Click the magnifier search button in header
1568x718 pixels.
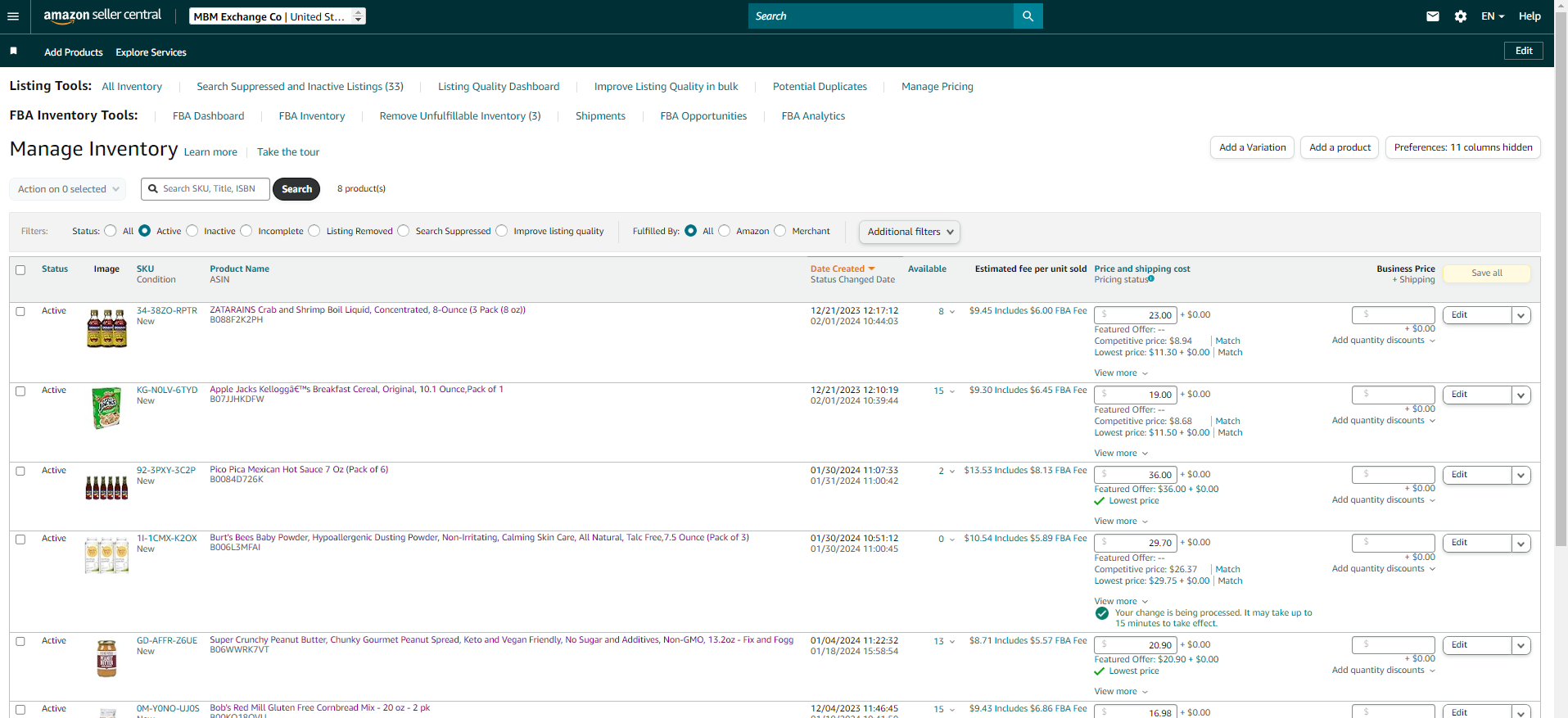pos(1028,16)
